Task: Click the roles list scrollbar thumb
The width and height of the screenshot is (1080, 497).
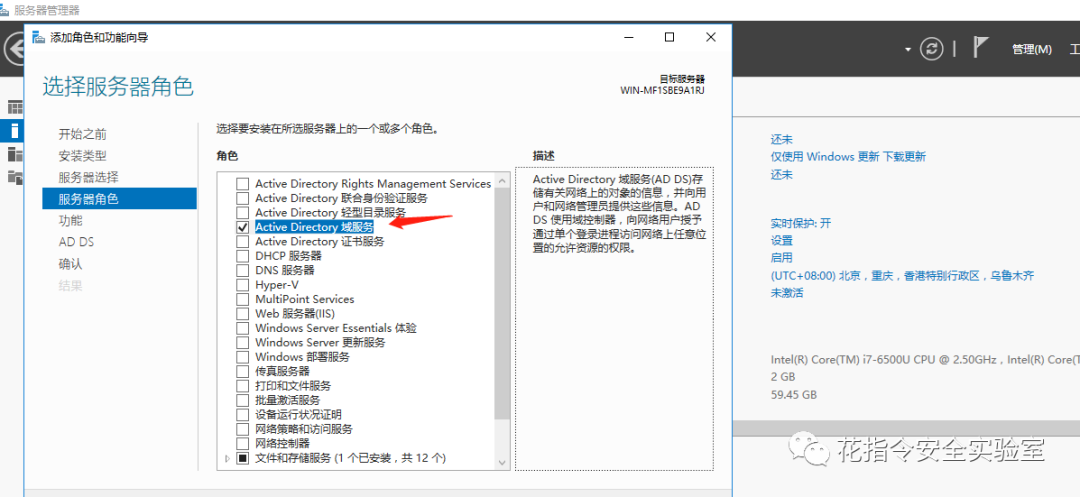Action: pos(502,304)
